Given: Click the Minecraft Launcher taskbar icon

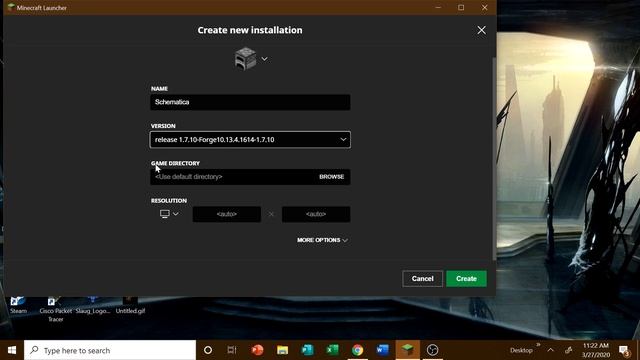Looking at the screenshot, I should pyautogui.click(x=407, y=350).
